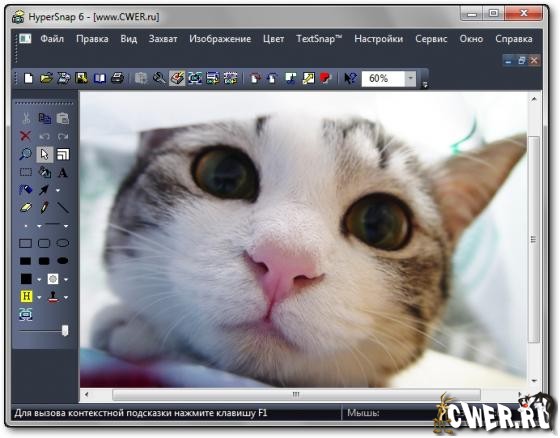Image resolution: width=560 pixels, height=438 pixels.
Task: Expand the dropdown arrow beside the stamp tool
Action: [66, 297]
